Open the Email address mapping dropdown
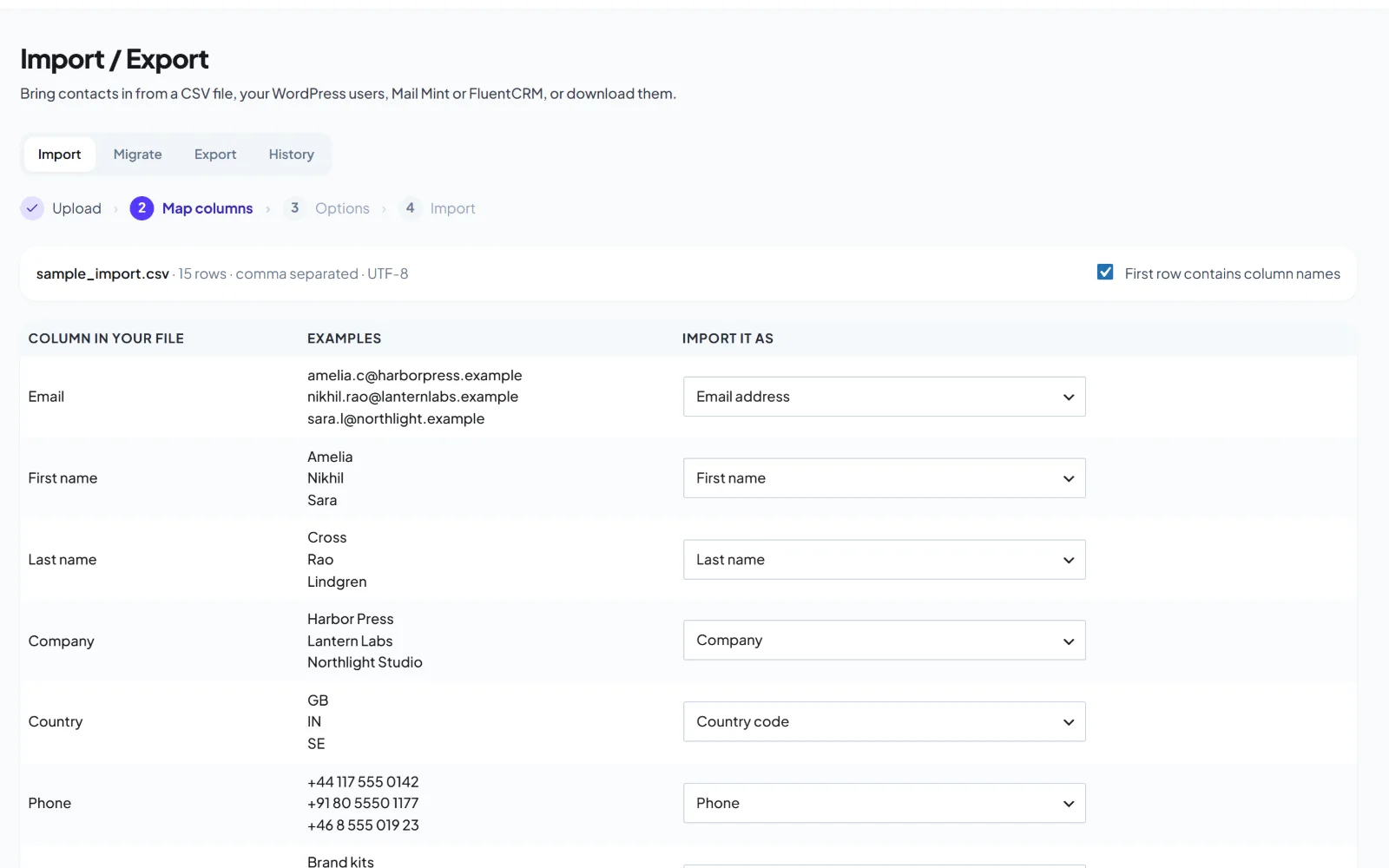Viewport: 1389px width, 868px height. (884, 397)
